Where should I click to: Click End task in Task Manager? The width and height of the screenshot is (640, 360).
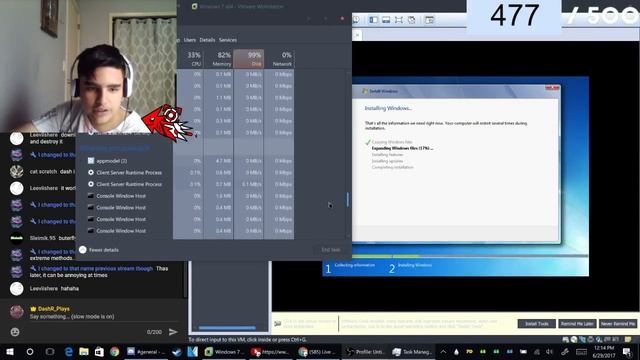click(331, 250)
